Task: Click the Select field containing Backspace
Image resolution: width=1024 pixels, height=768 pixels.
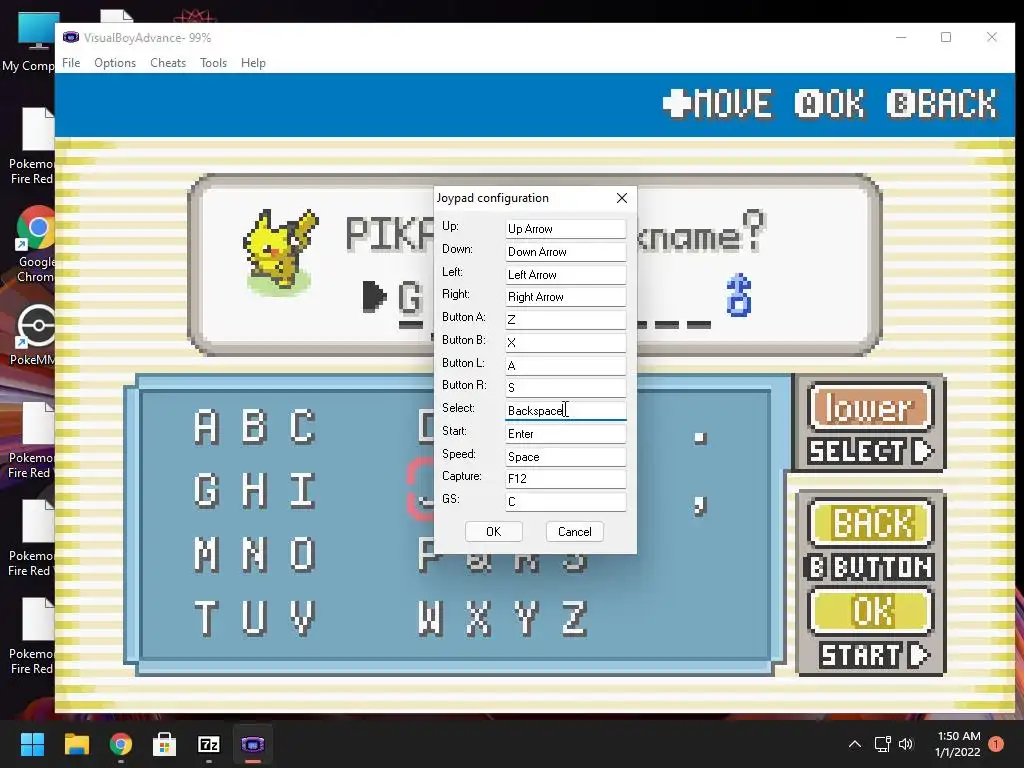Action: click(566, 410)
